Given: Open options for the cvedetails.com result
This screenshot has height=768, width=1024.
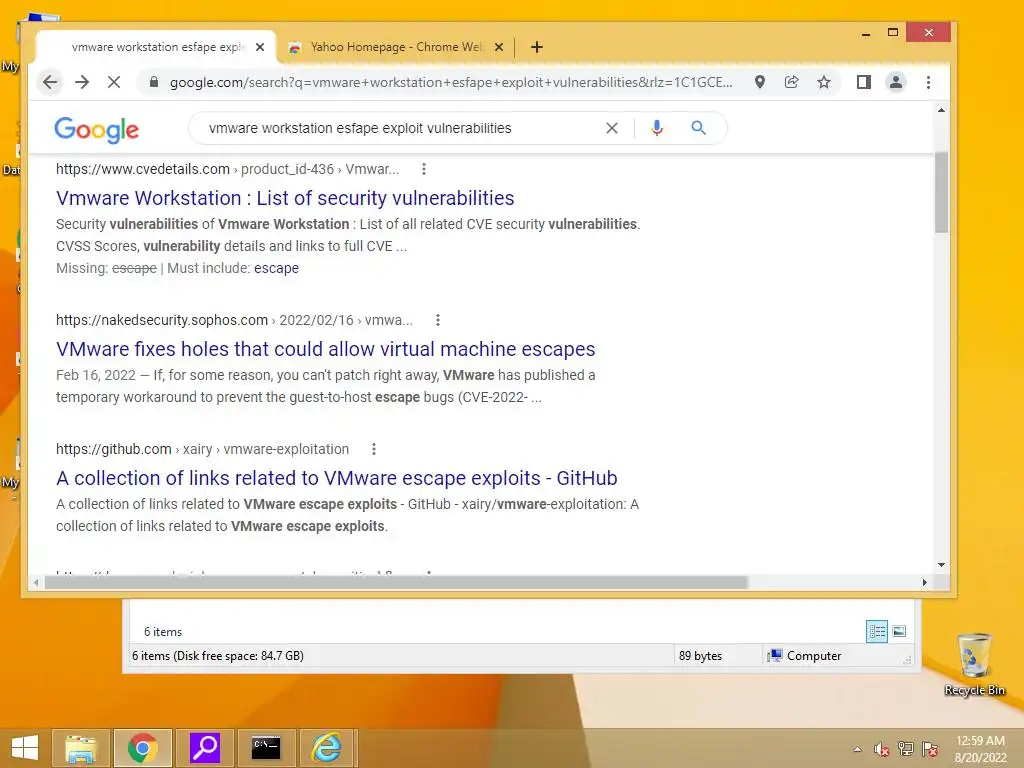Looking at the screenshot, I should [424, 169].
